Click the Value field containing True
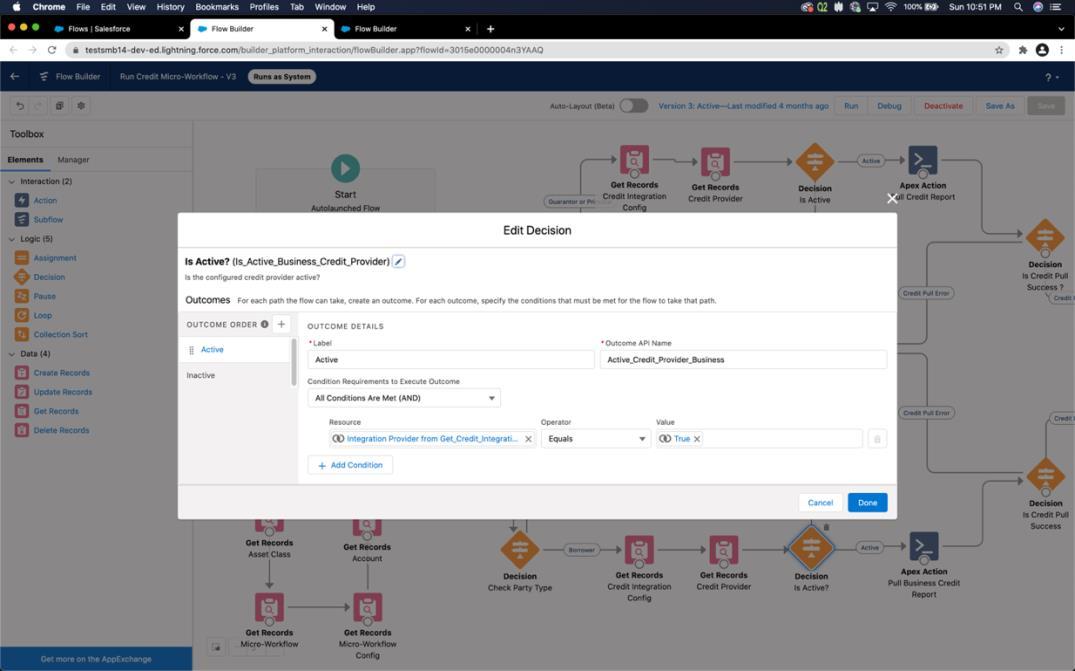Screen dimensions: 1075x671 759,439
